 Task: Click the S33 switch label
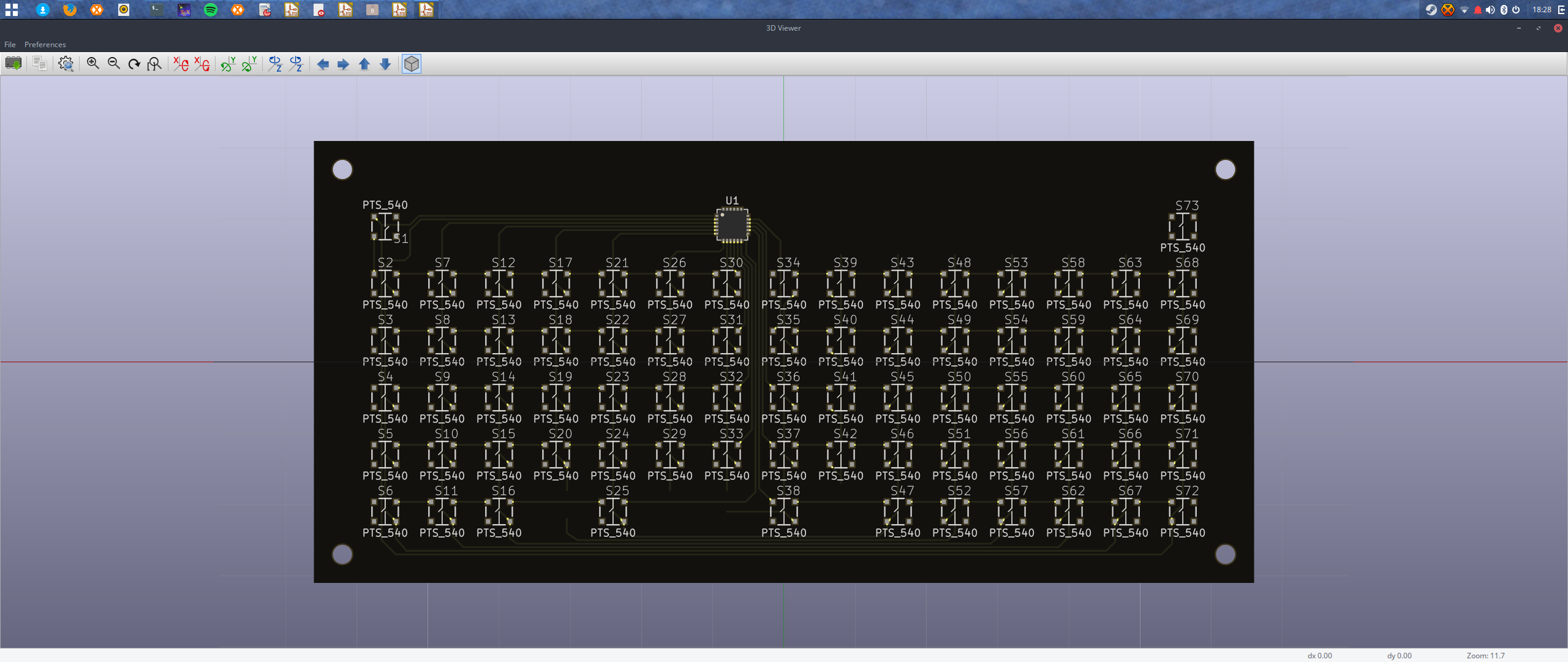coord(731,433)
